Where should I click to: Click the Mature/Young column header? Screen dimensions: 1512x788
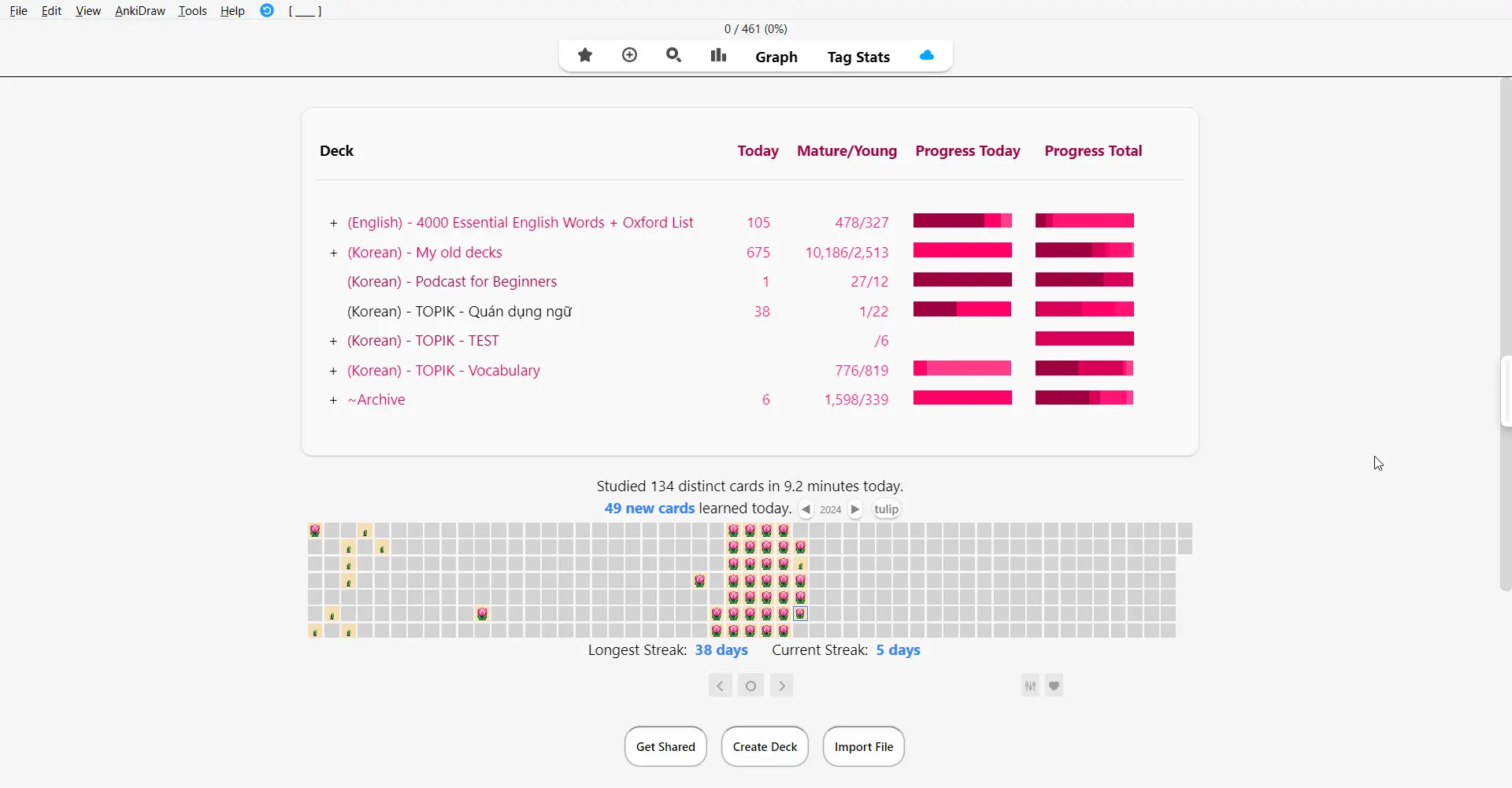pos(847,151)
